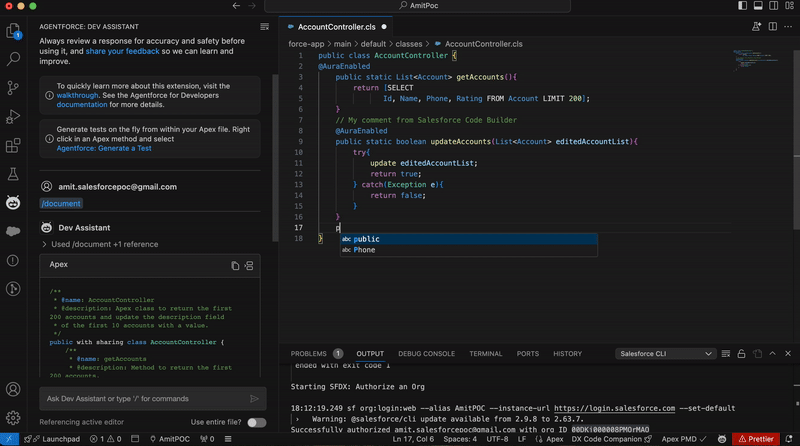Copy the Apex code block
Image resolution: width=800 pixels, height=446 pixels.
tap(235, 265)
